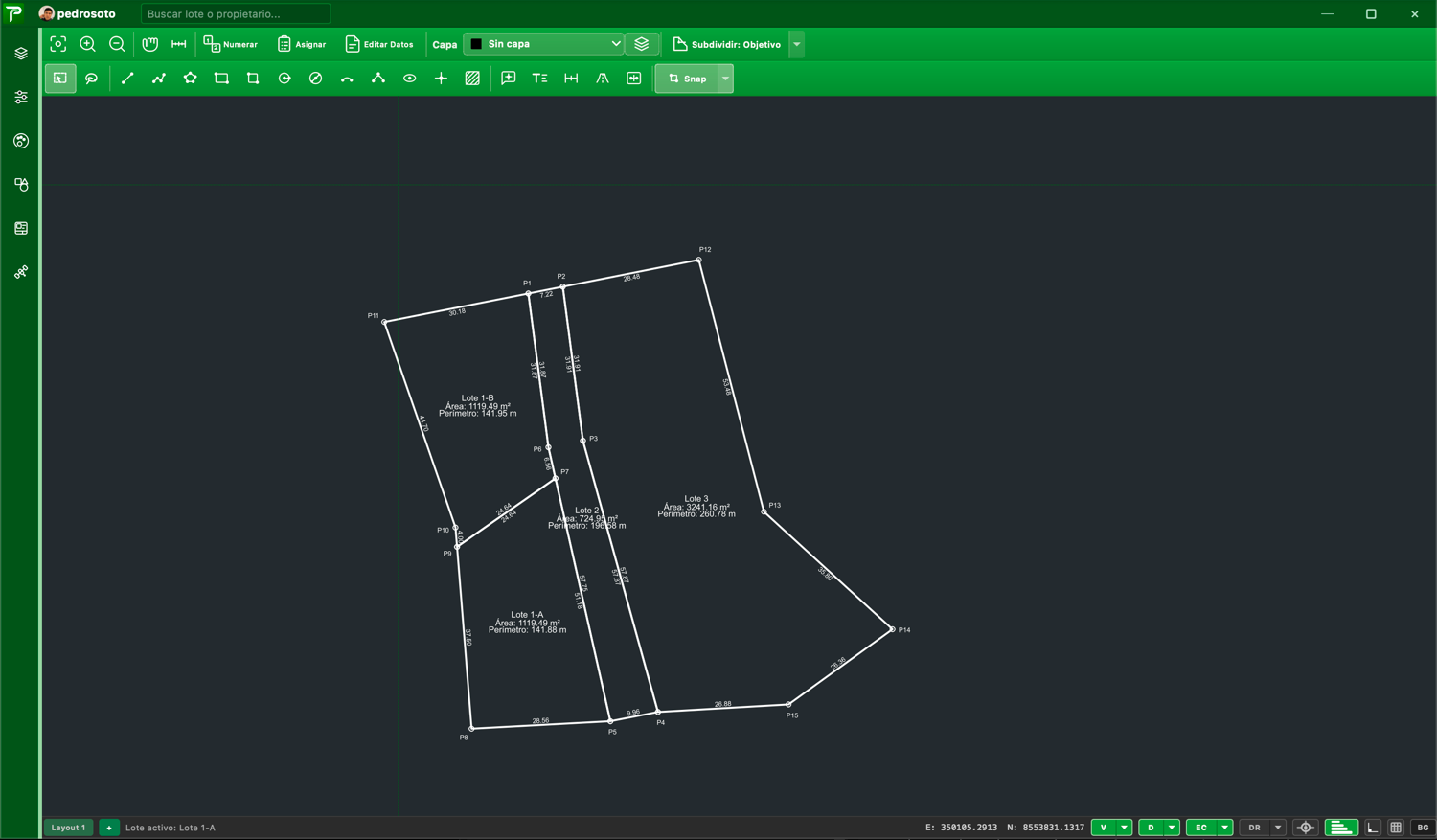The width and height of the screenshot is (1437, 840).
Task: Toggle the V status button
Action: pos(1104,828)
